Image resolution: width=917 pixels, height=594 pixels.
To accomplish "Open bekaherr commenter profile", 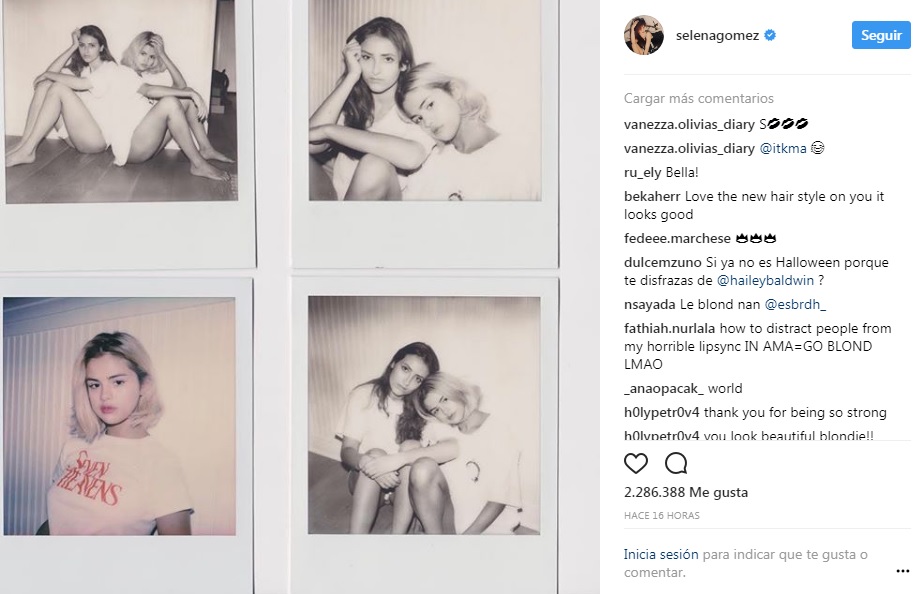I will click(x=651, y=196).
